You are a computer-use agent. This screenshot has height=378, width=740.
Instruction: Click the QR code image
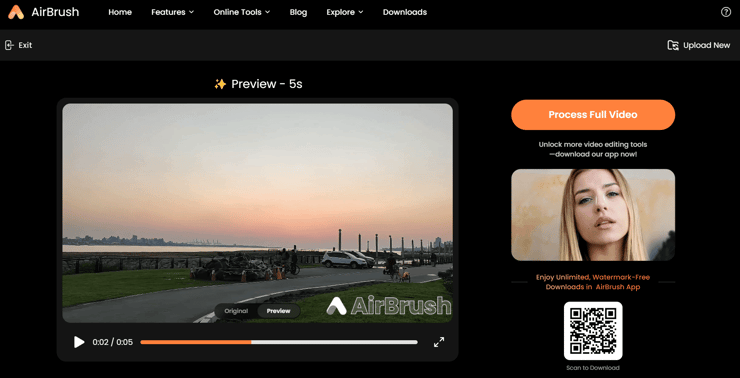coord(593,331)
